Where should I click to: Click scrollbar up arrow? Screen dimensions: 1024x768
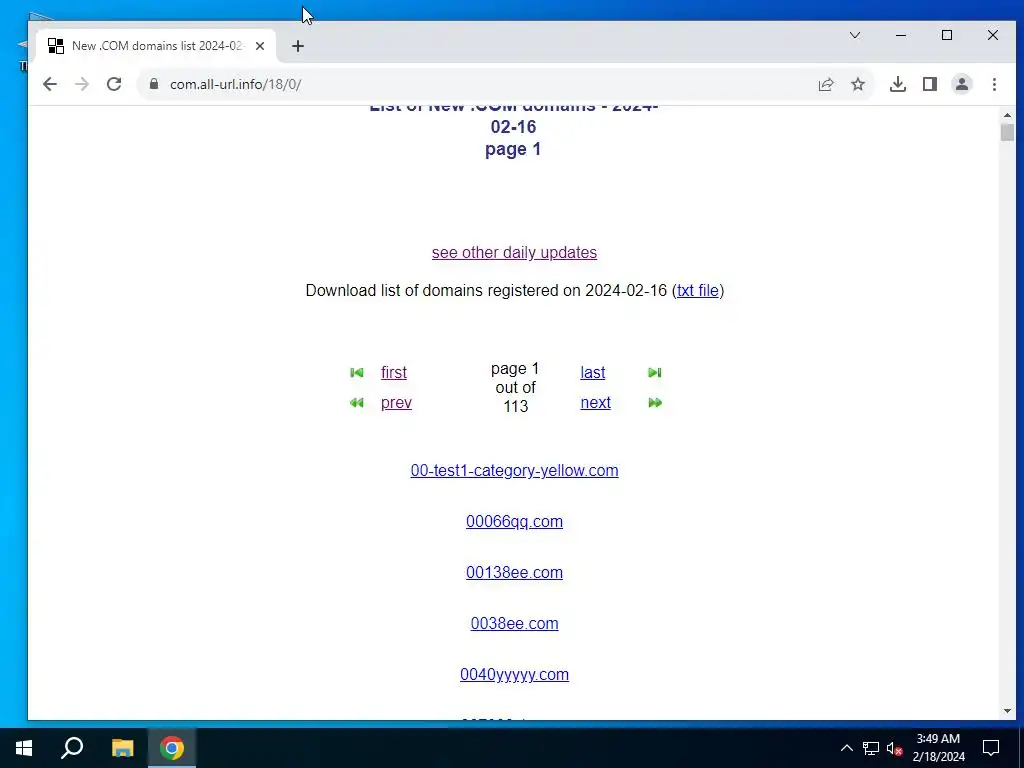[1007, 115]
